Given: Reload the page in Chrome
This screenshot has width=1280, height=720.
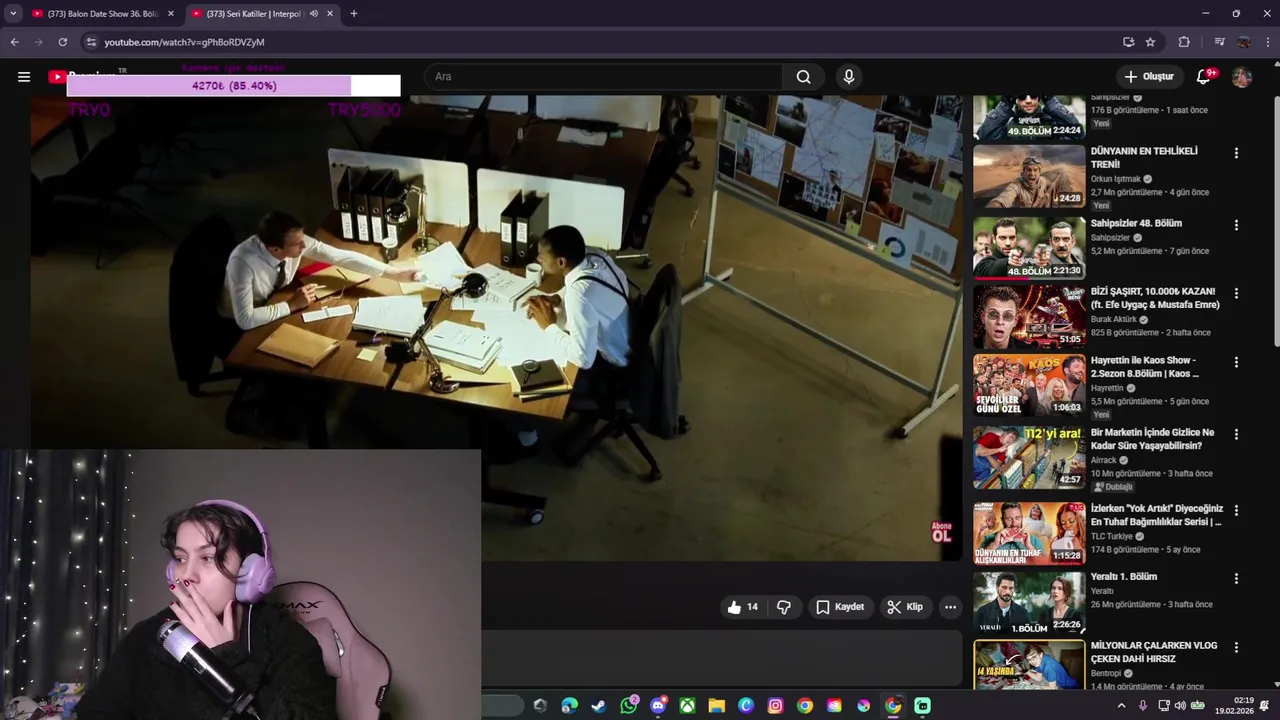Looking at the screenshot, I should click(x=62, y=42).
